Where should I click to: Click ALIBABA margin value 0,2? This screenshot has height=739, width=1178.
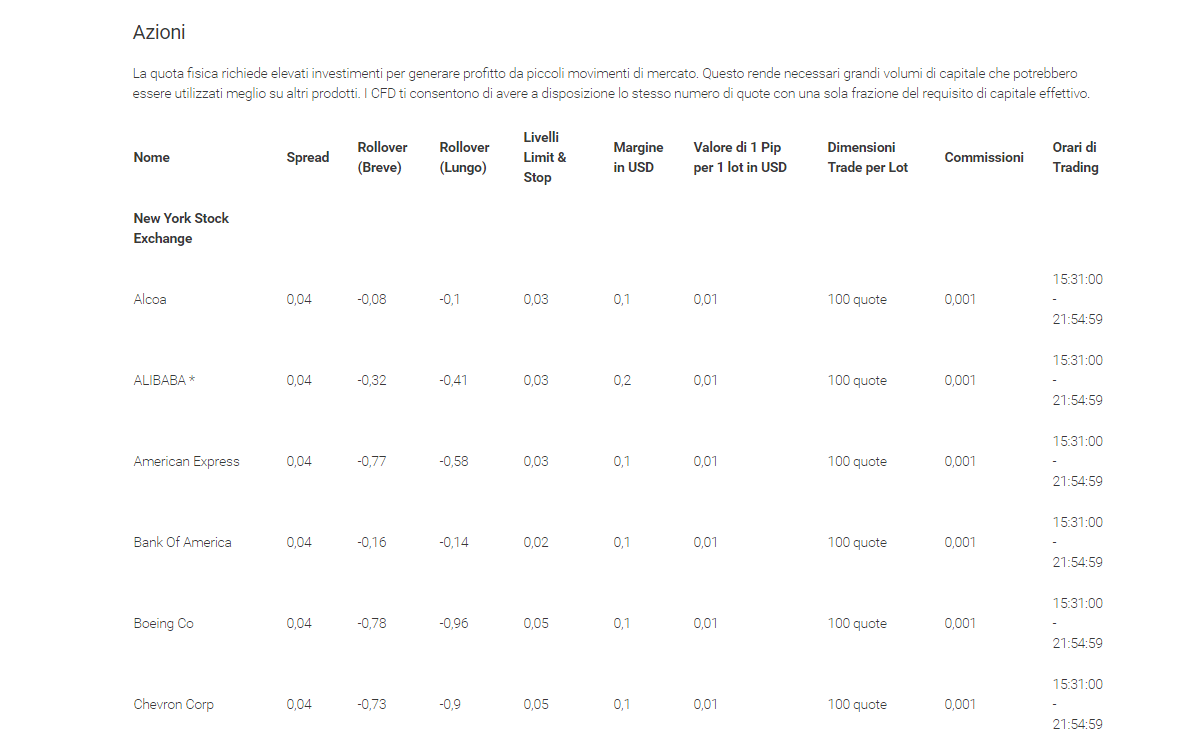pyautogui.click(x=622, y=380)
